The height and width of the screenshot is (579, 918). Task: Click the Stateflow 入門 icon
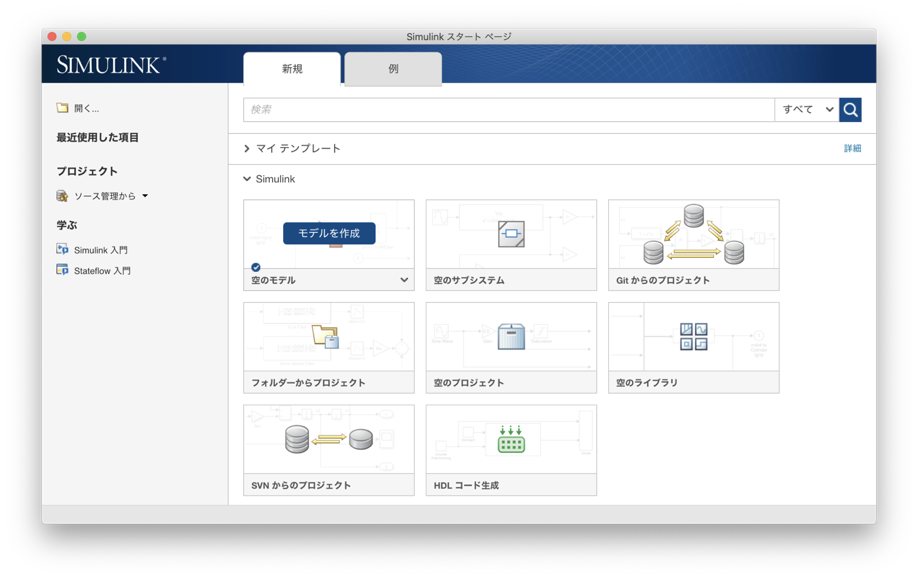click(62, 270)
